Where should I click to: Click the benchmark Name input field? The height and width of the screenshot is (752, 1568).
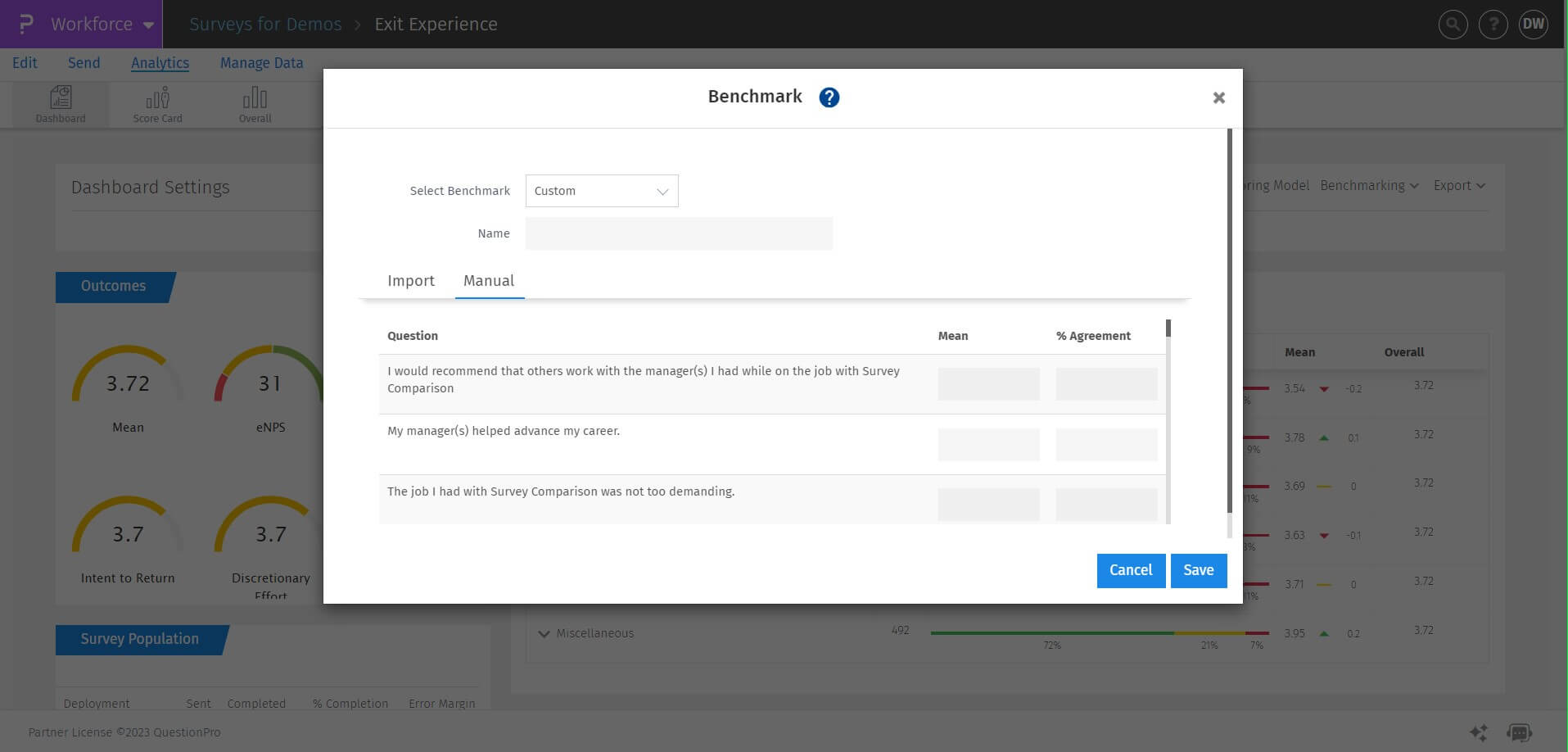pos(679,233)
